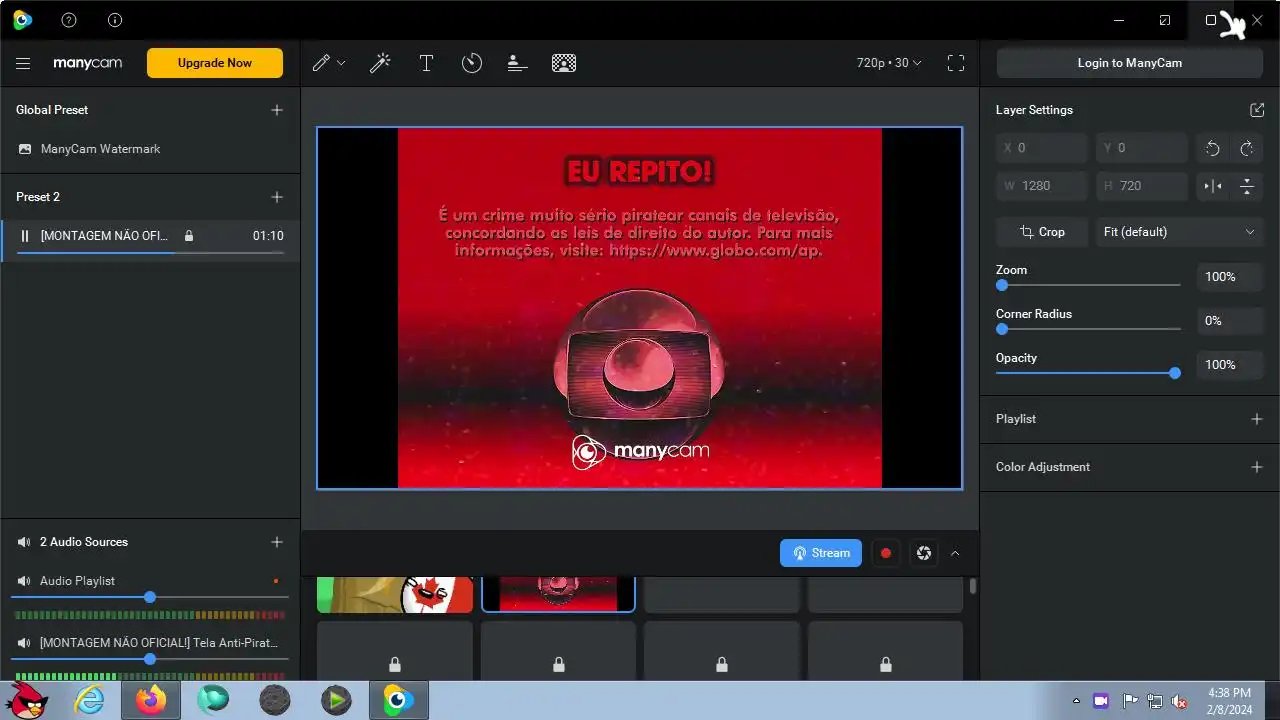Mute the Audio Playlist speaker icon
The image size is (1280, 720).
(24, 581)
